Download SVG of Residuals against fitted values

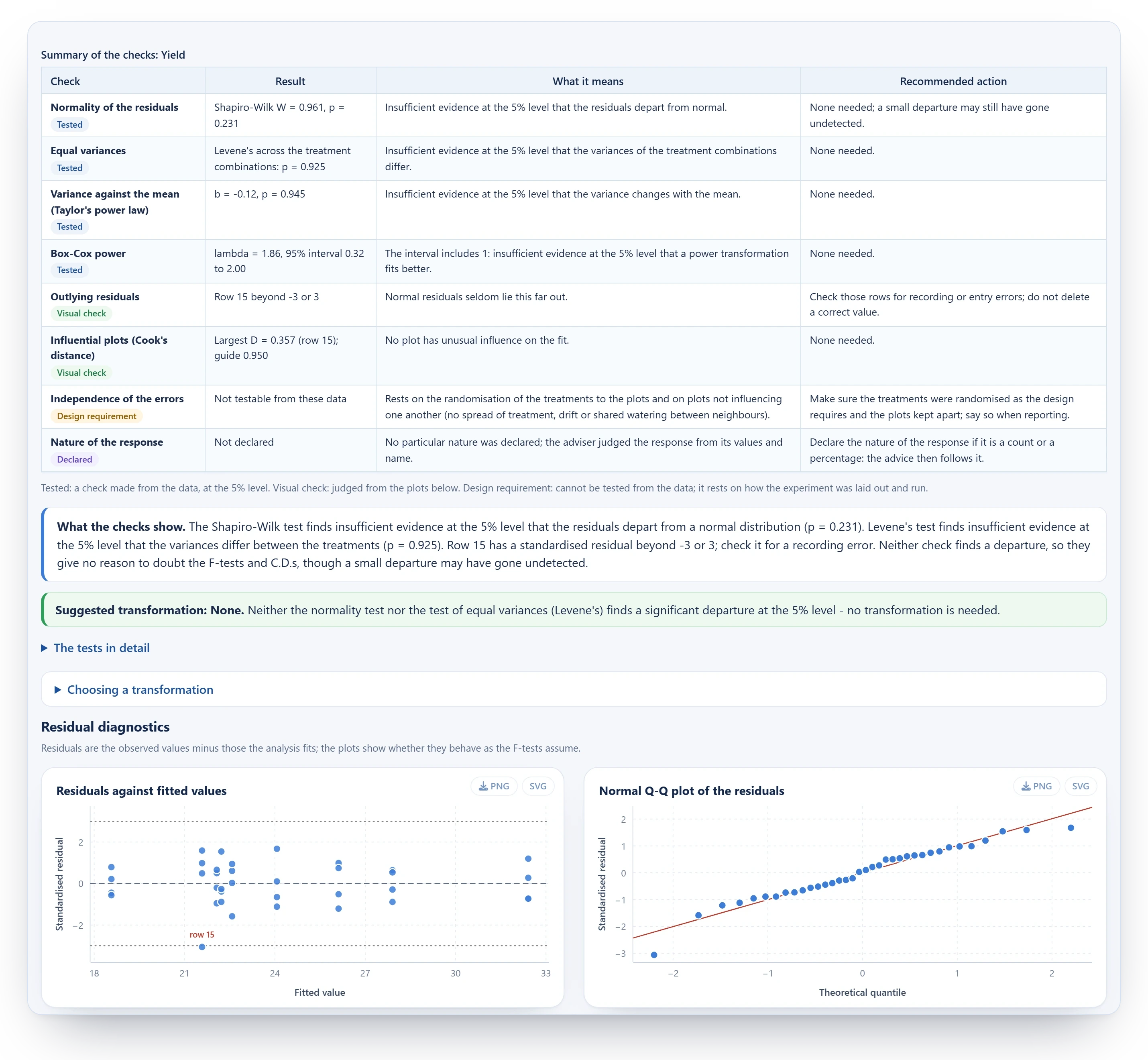(537, 786)
